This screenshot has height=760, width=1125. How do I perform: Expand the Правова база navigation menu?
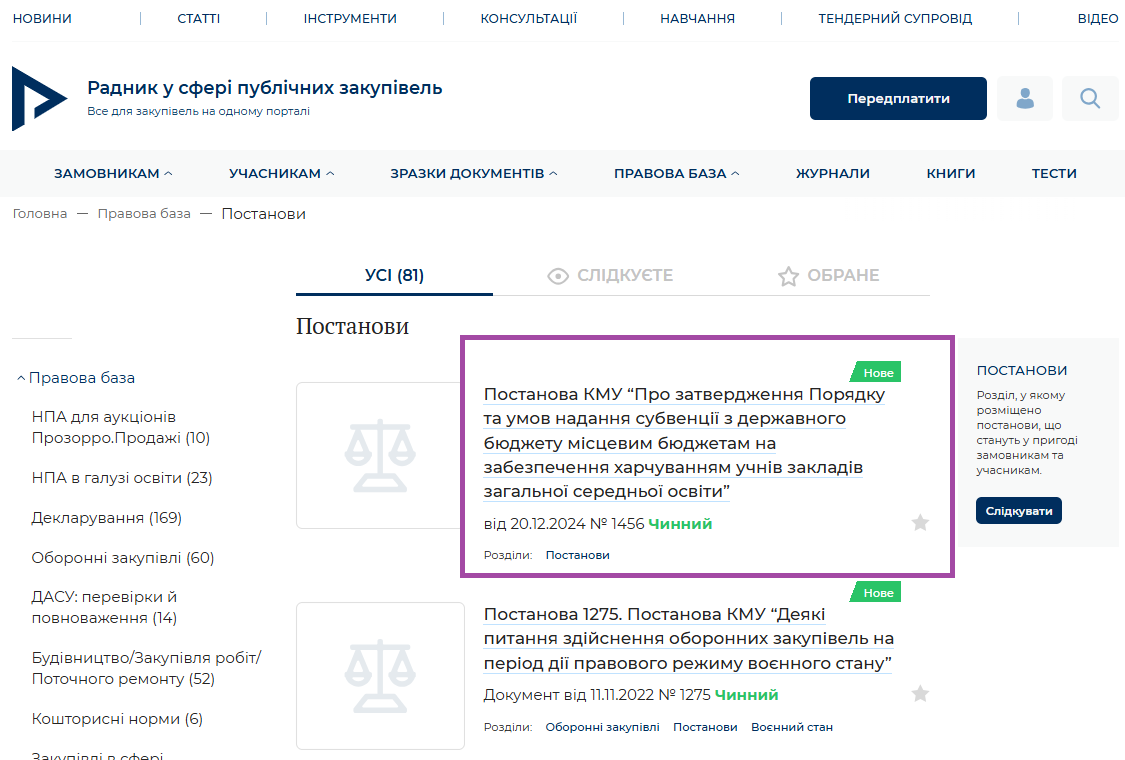[x=676, y=174]
